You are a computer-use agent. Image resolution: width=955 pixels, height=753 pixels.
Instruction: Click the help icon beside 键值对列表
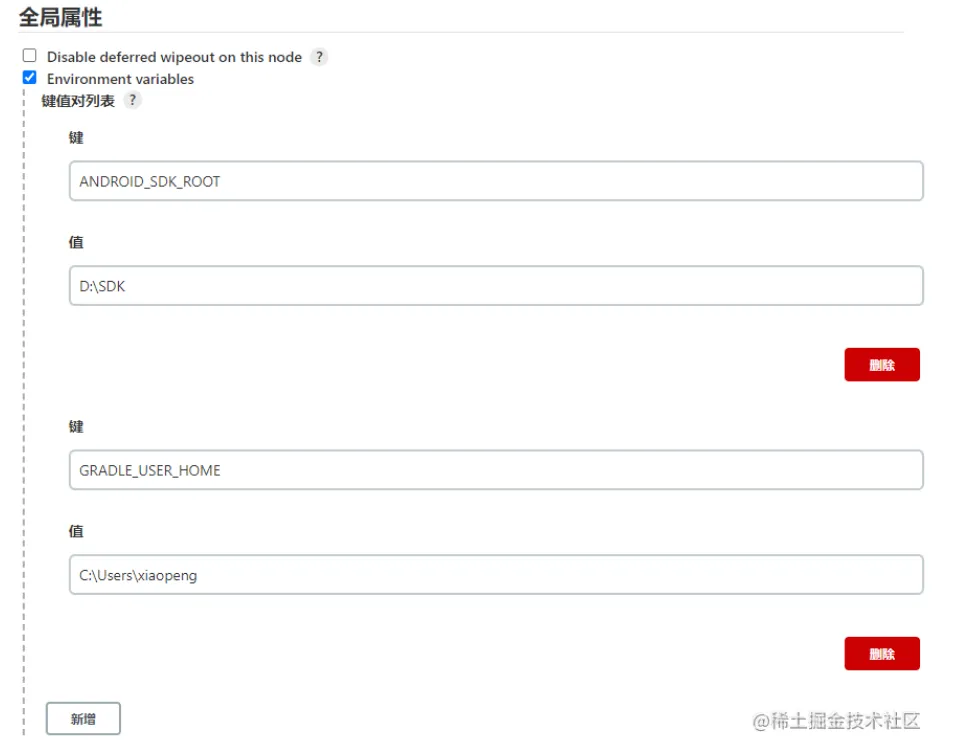coord(132,100)
